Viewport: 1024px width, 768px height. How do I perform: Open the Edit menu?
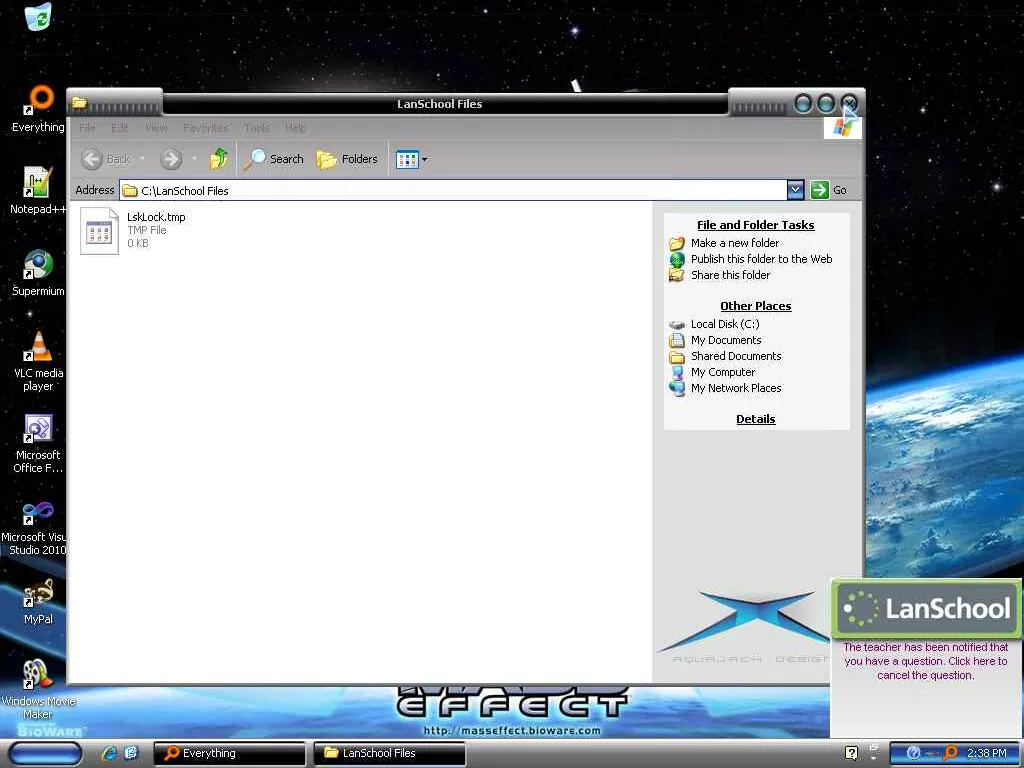pos(120,127)
